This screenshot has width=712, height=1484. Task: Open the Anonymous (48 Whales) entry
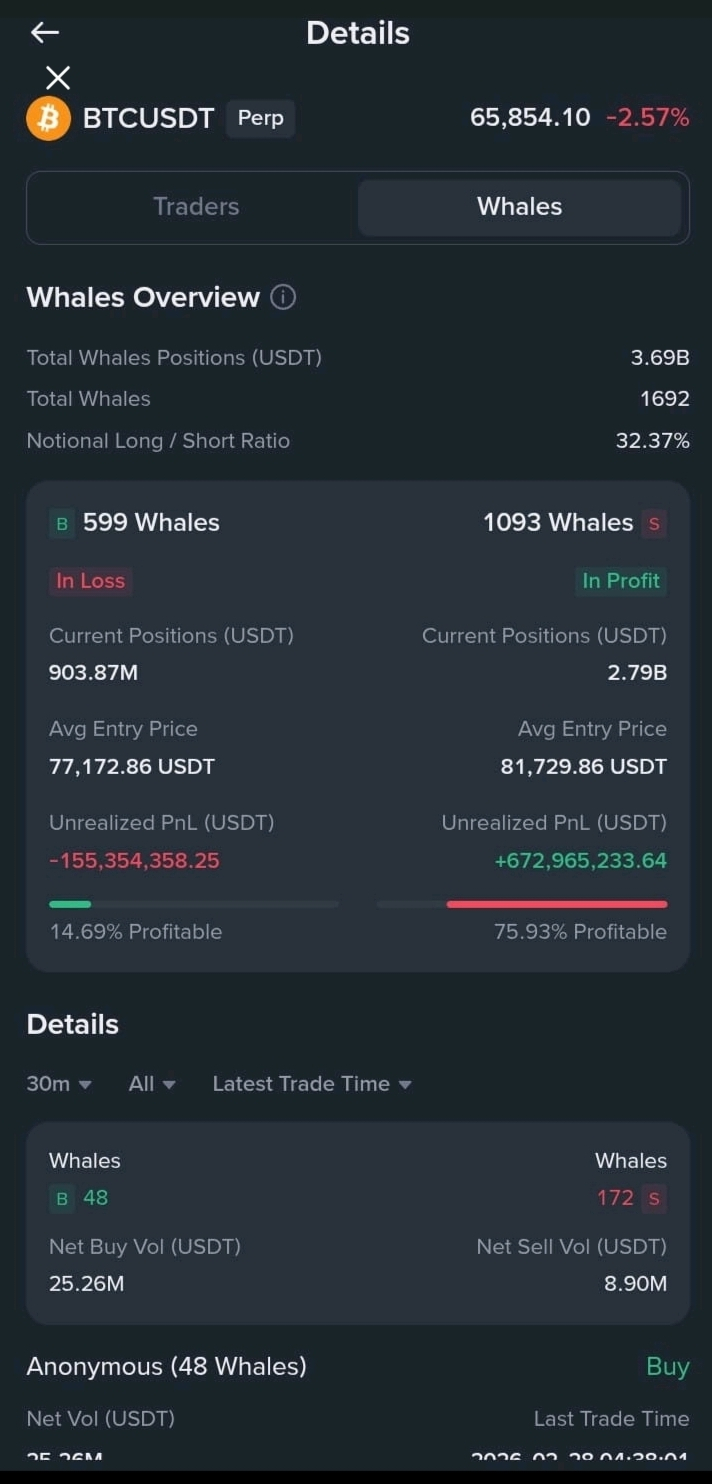(166, 1366)
